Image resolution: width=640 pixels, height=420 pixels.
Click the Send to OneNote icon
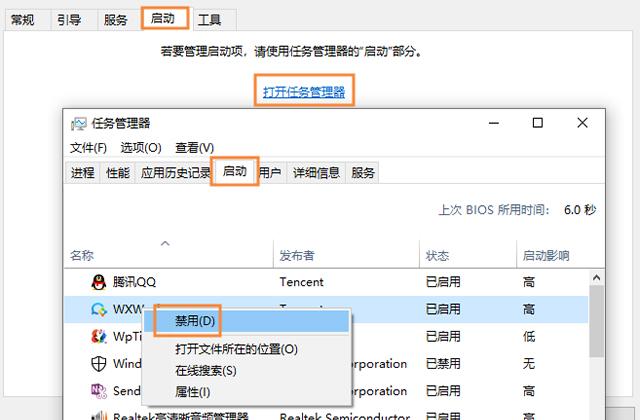(x=99, y=391)
